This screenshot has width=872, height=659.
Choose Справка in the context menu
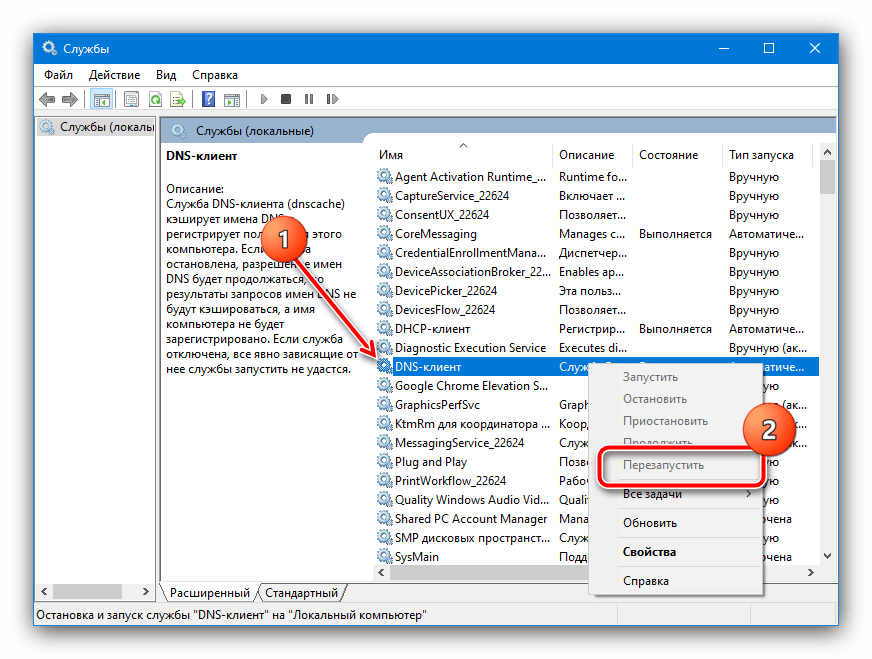tap(676, 581)
